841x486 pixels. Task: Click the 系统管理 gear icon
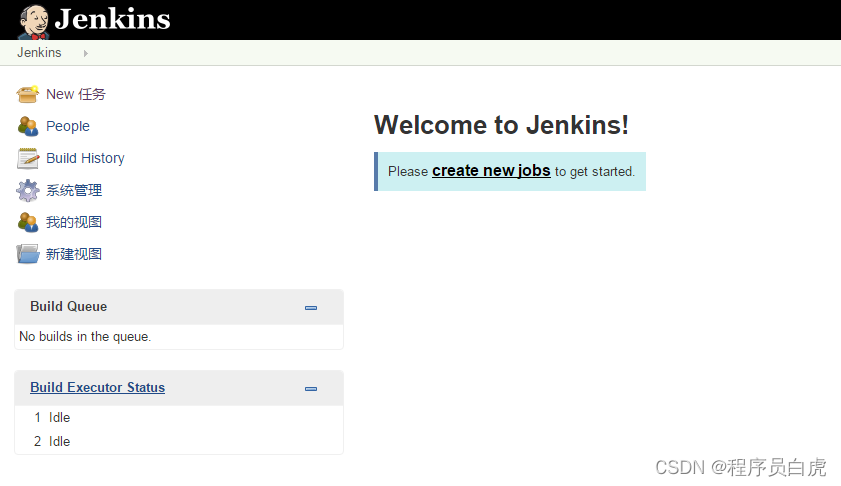27,190
